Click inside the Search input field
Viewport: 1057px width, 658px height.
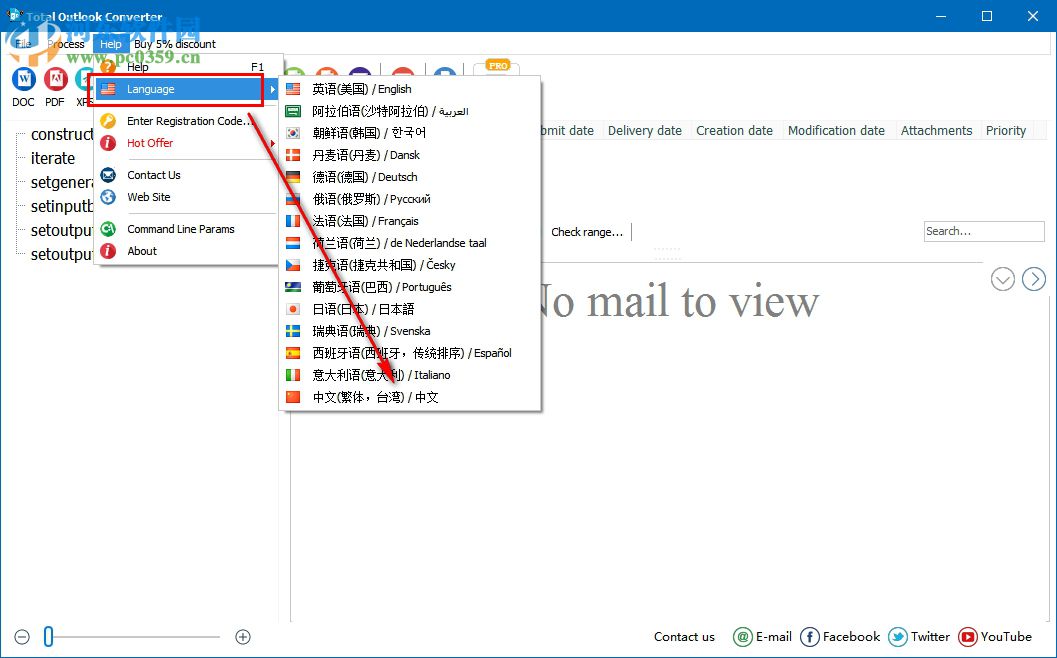click(983, 231)
